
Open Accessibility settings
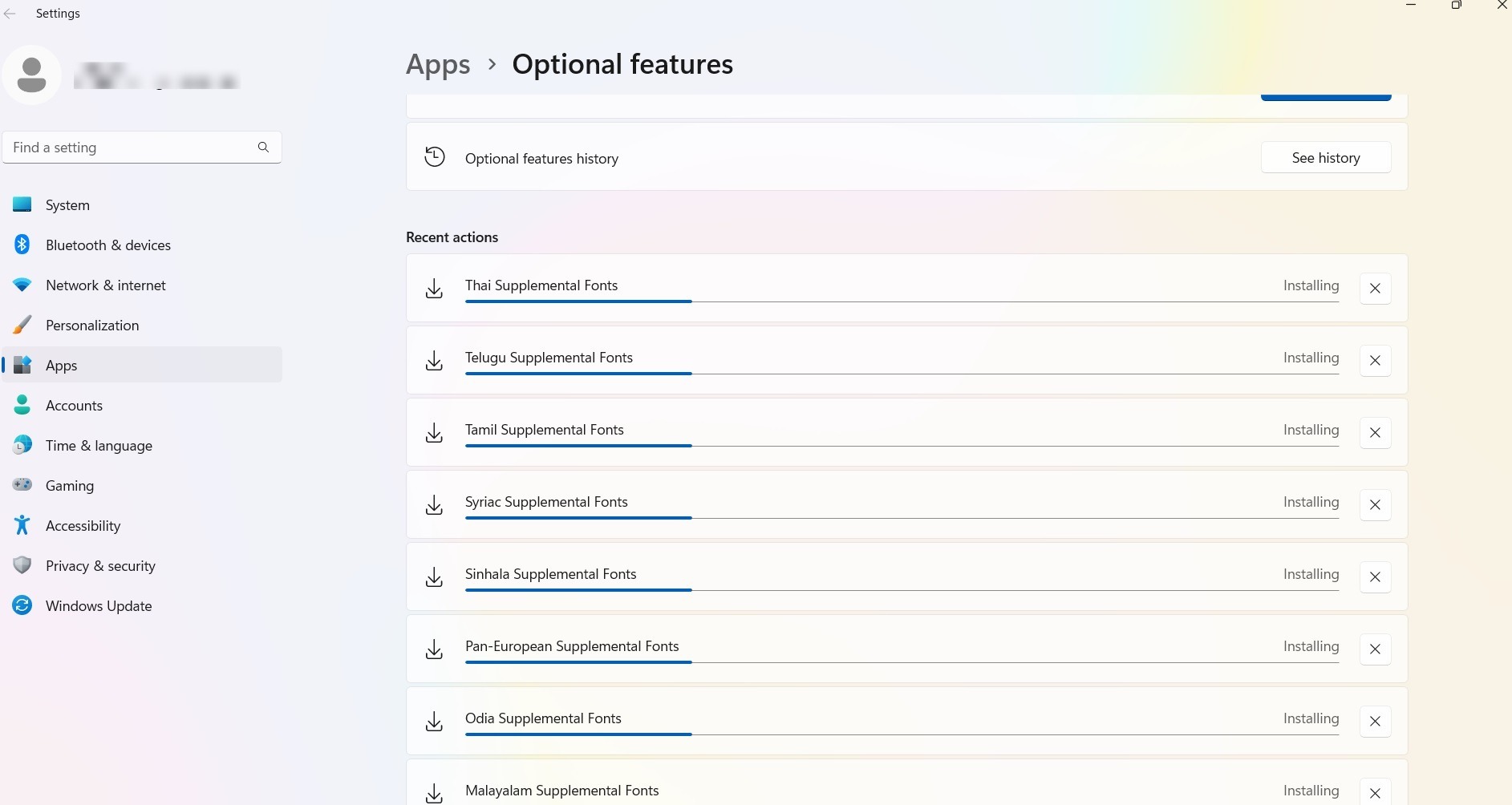(x=83, y=525)
